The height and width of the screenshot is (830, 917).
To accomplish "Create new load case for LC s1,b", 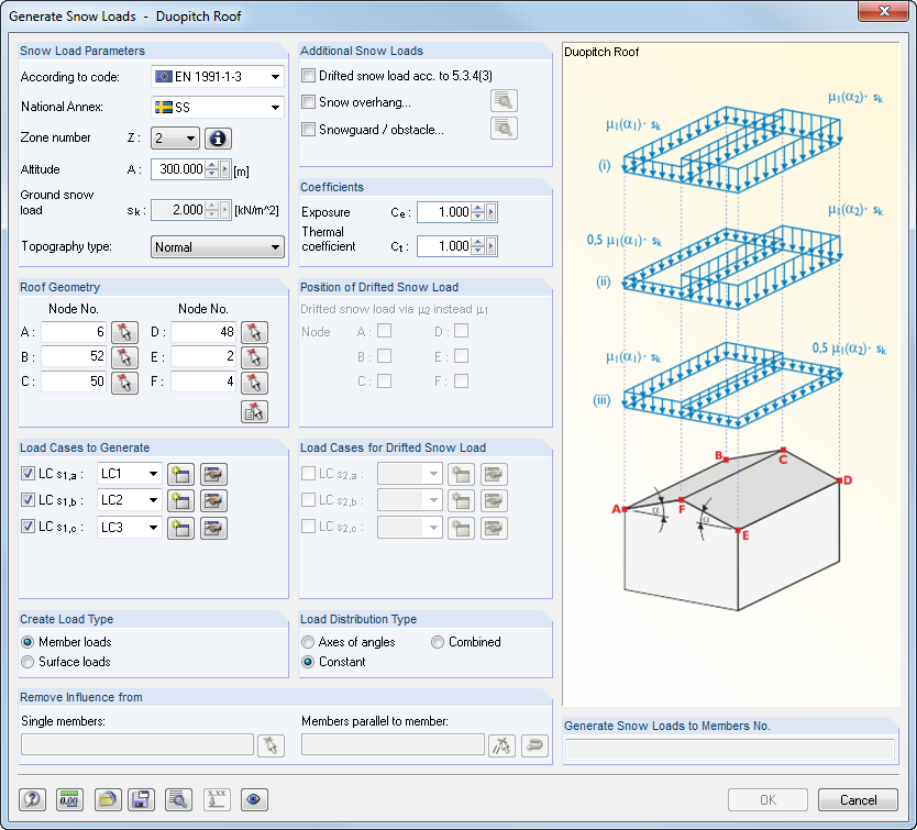I will (181, 501).
